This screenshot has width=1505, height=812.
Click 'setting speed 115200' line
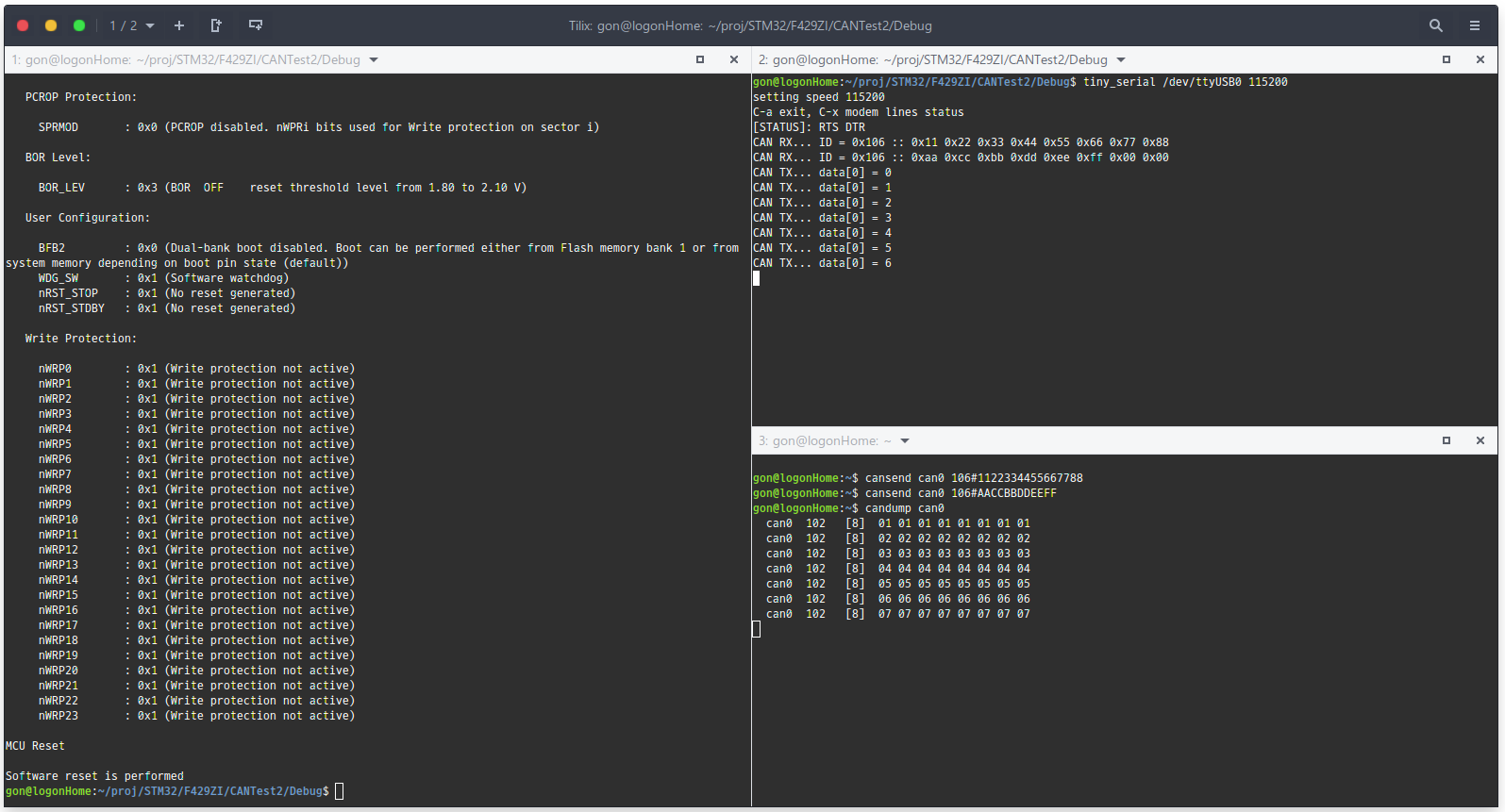point(819,97)
